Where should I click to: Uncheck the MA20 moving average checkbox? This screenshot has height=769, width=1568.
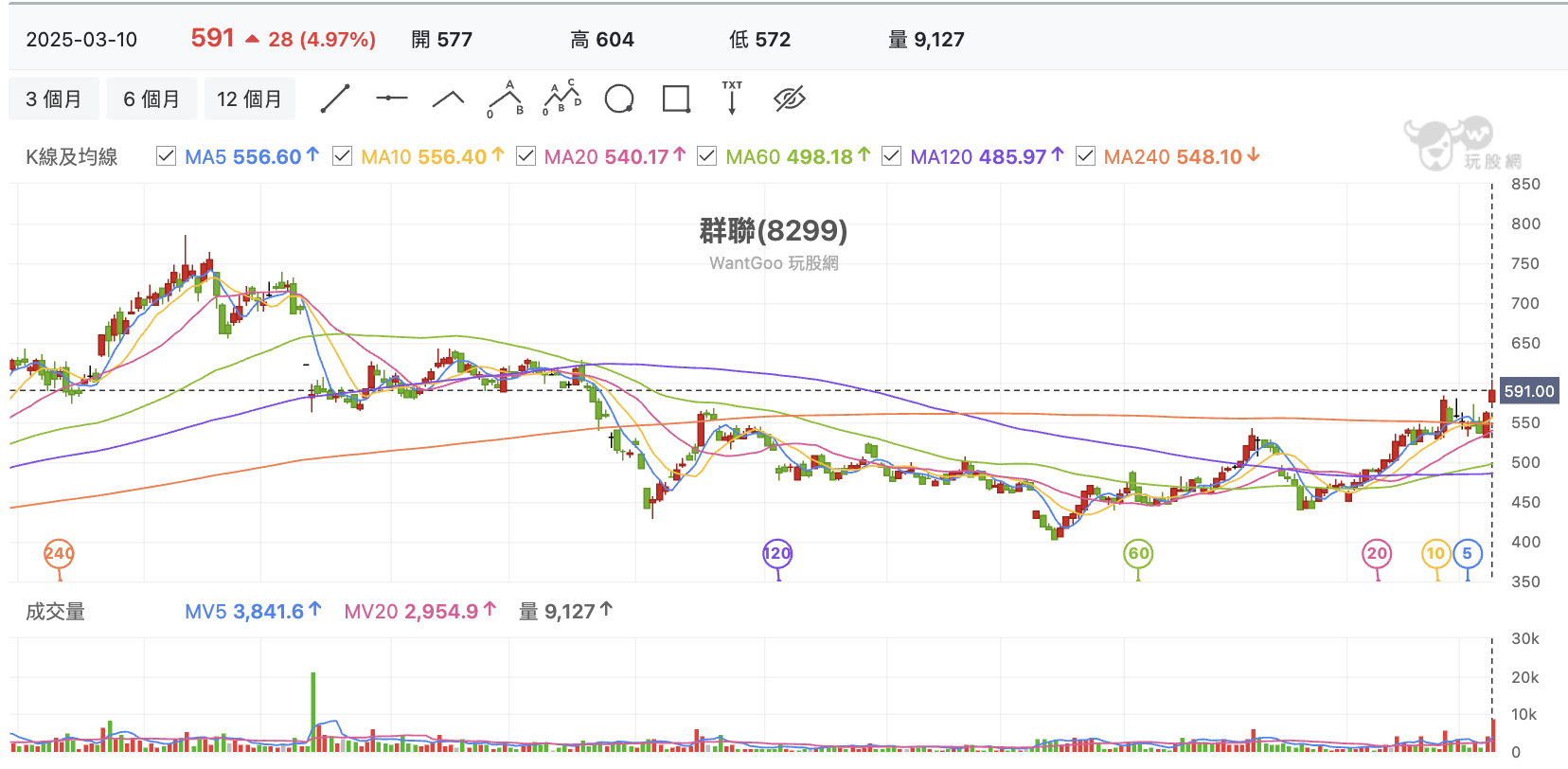coord(526,156)
